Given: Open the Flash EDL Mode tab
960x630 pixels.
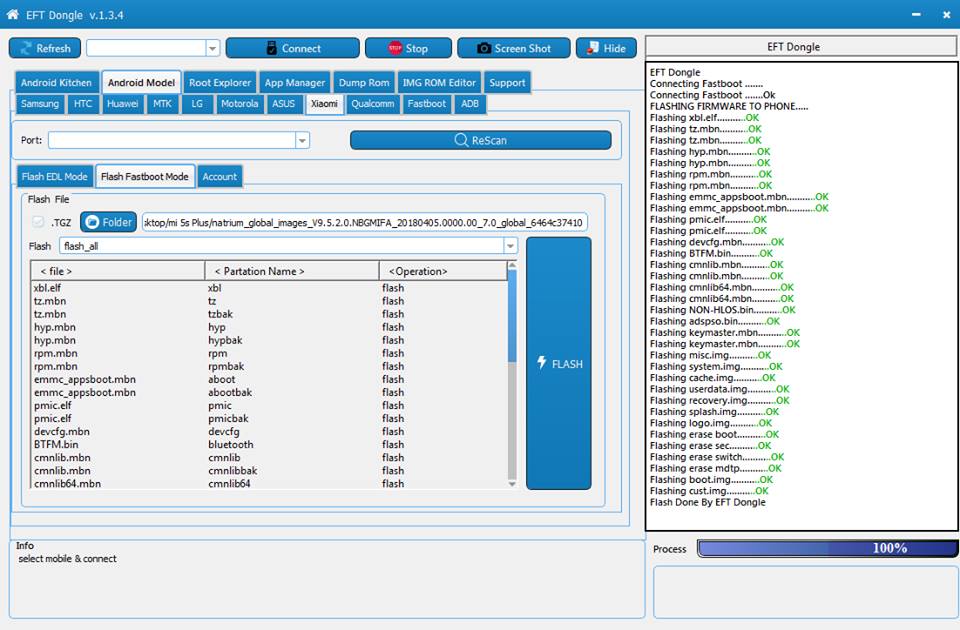Looking at the screenshot, I should pos(54,176).
